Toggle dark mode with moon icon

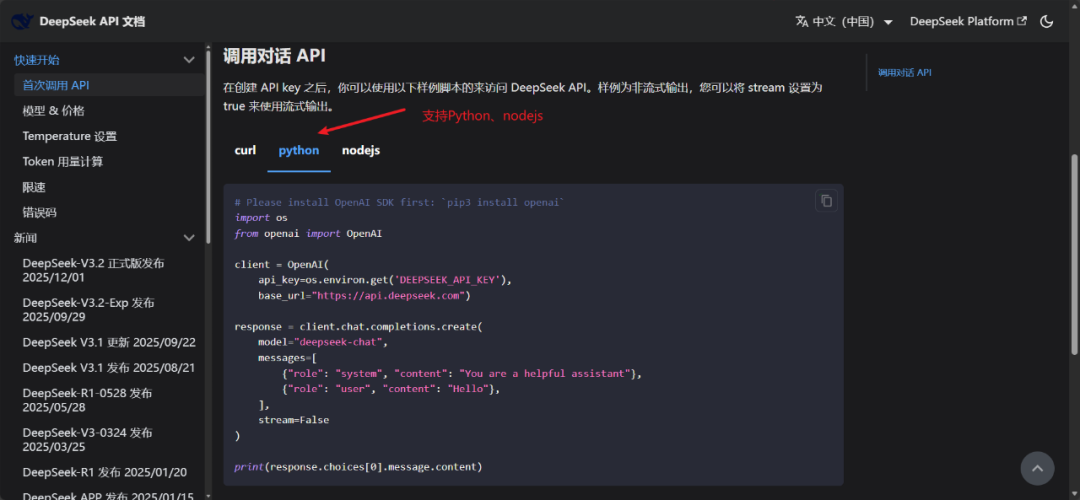(1046, 21)
